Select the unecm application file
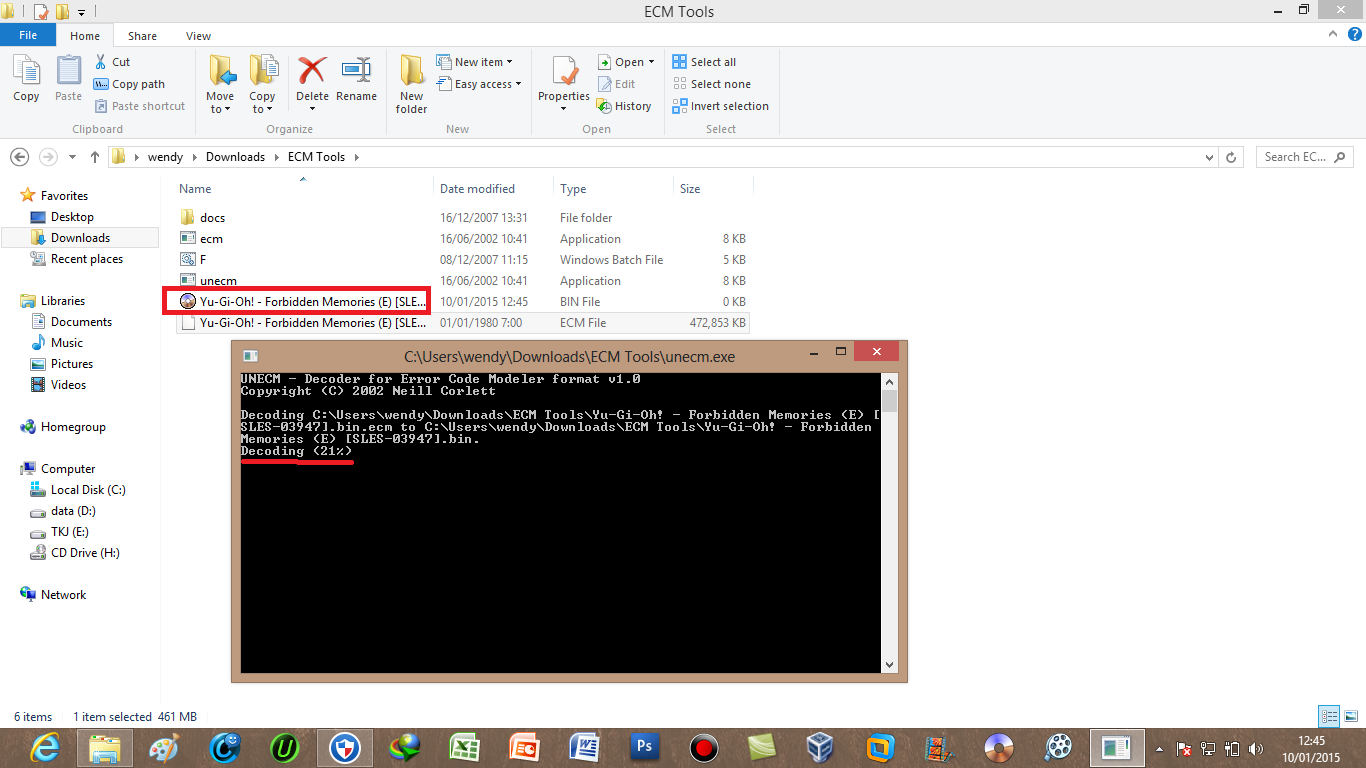 [462, 281]
